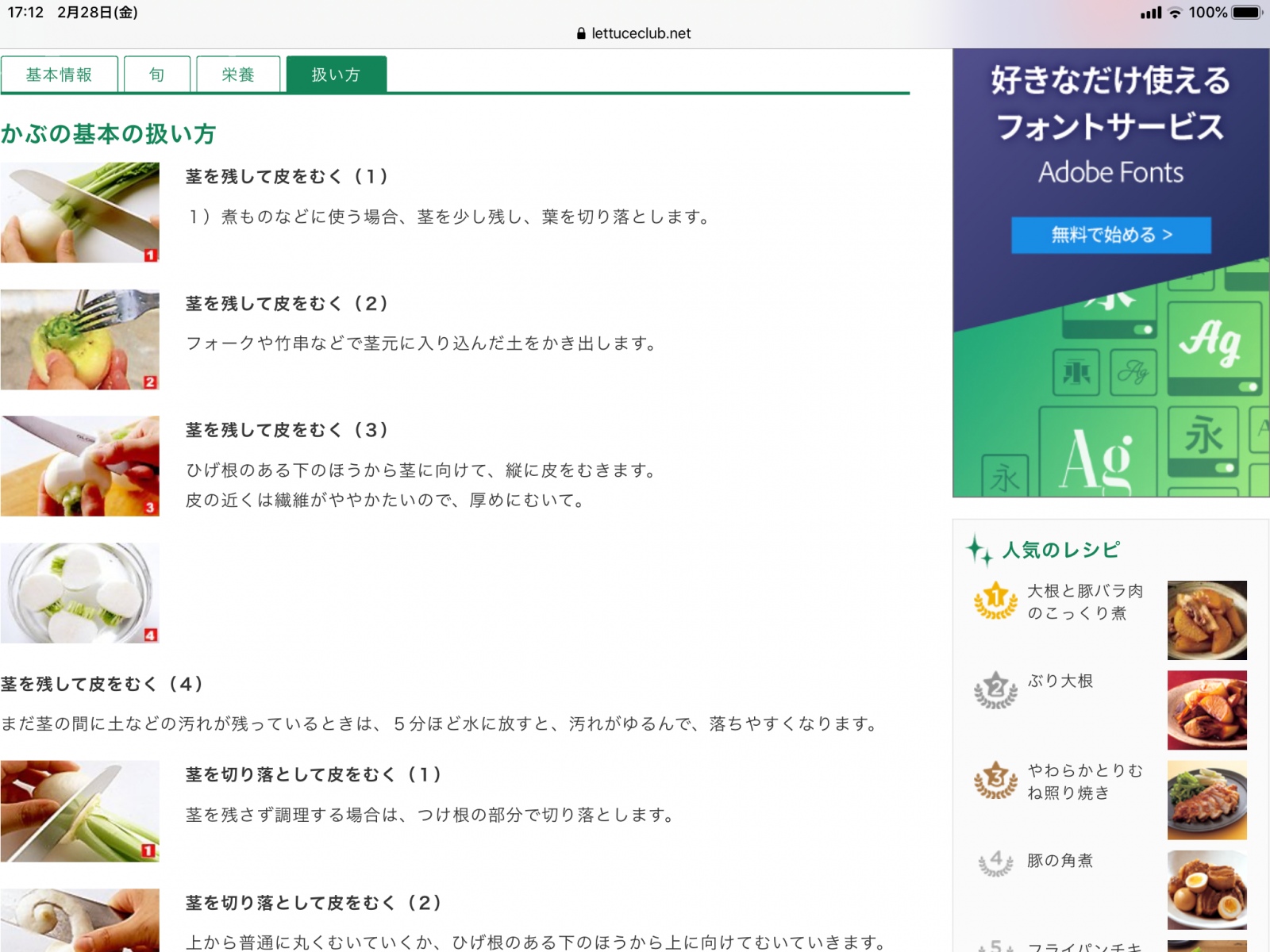Open the 大根と豚バラ肉のこっくり煮 recipe link
Screen dimensions: 1270x952
tap(1085, 602)
